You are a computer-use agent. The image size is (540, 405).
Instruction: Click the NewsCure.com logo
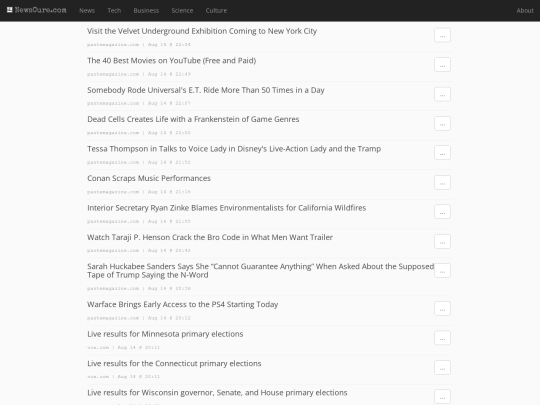point(37,10)
